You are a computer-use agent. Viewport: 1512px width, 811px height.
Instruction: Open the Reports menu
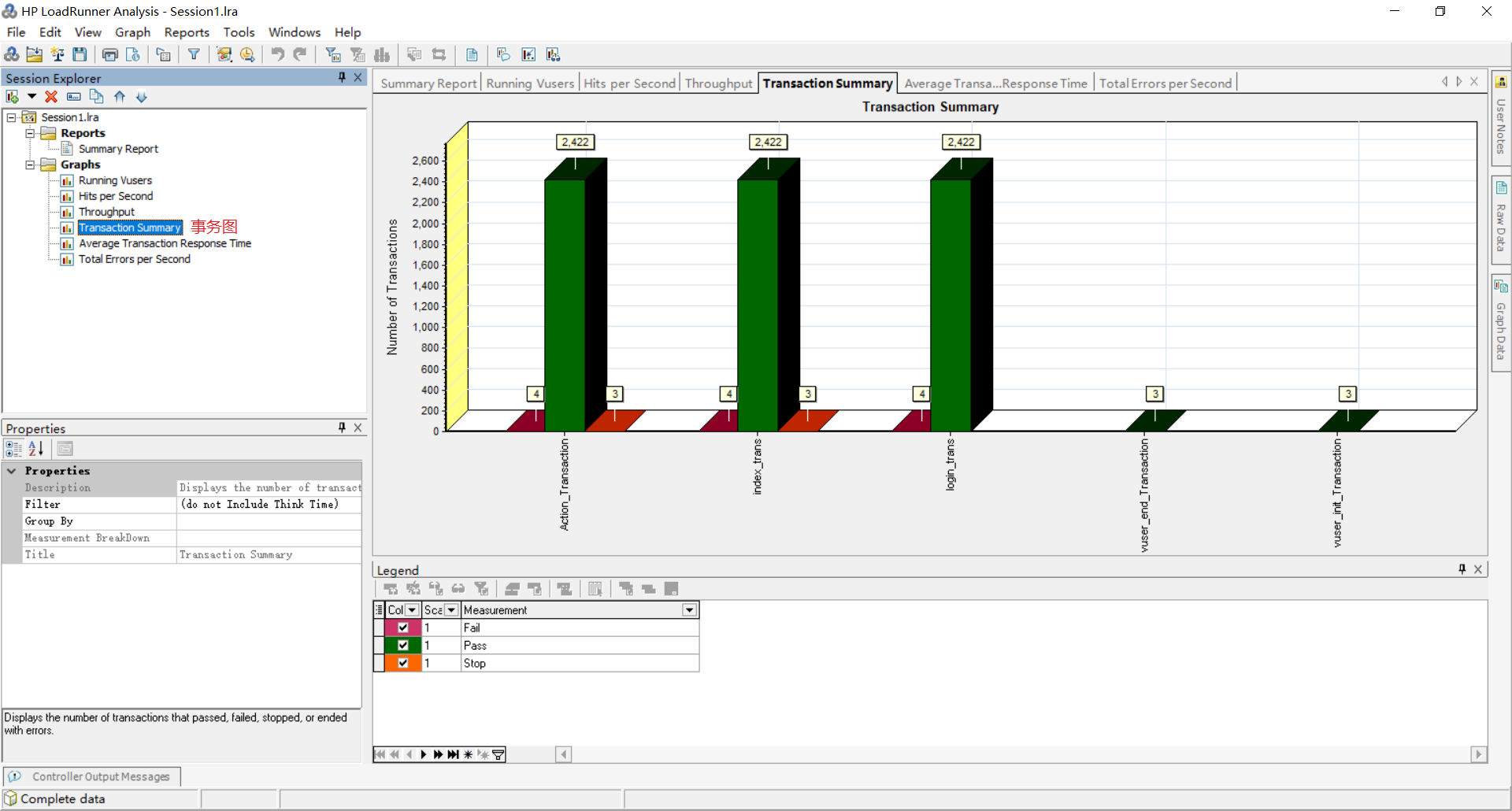pyautogui.click(x=187, y=32)
